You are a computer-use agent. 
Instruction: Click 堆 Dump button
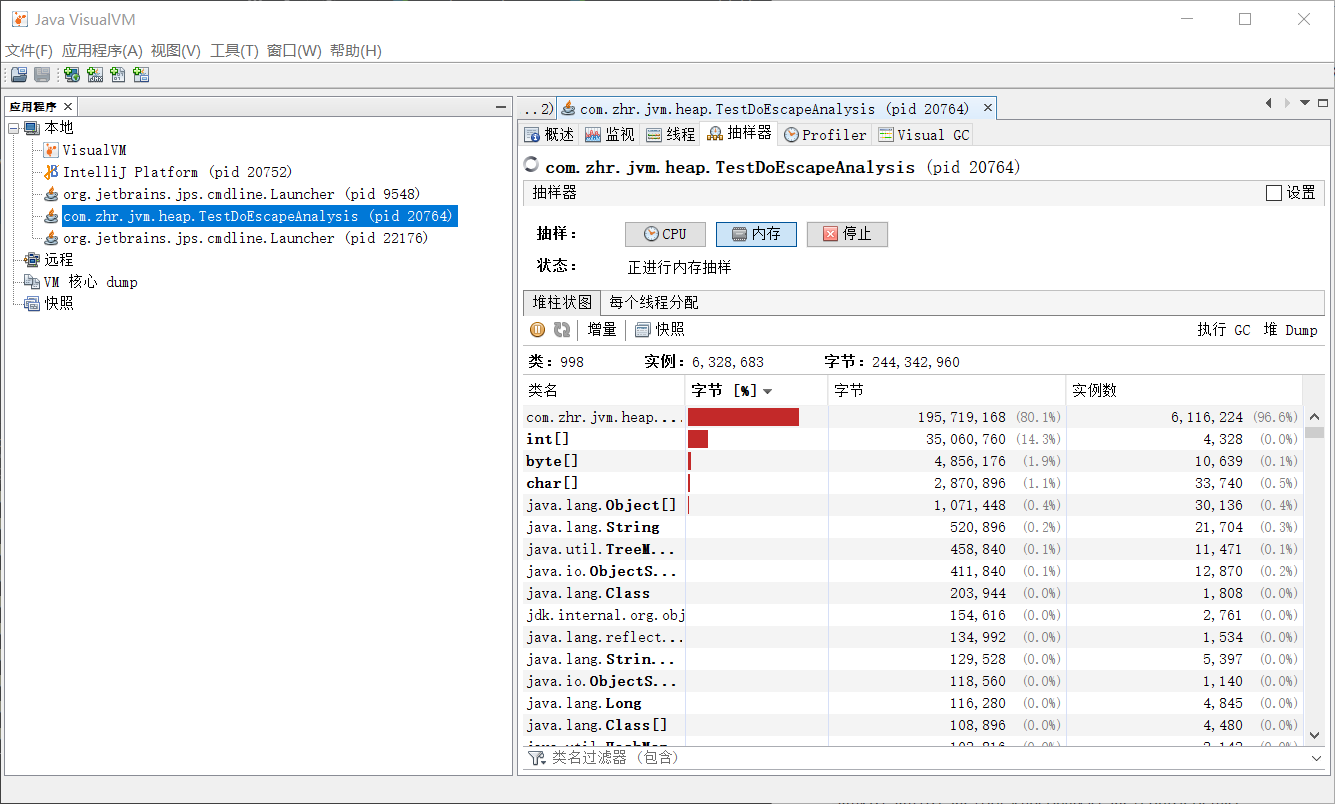1290,330
